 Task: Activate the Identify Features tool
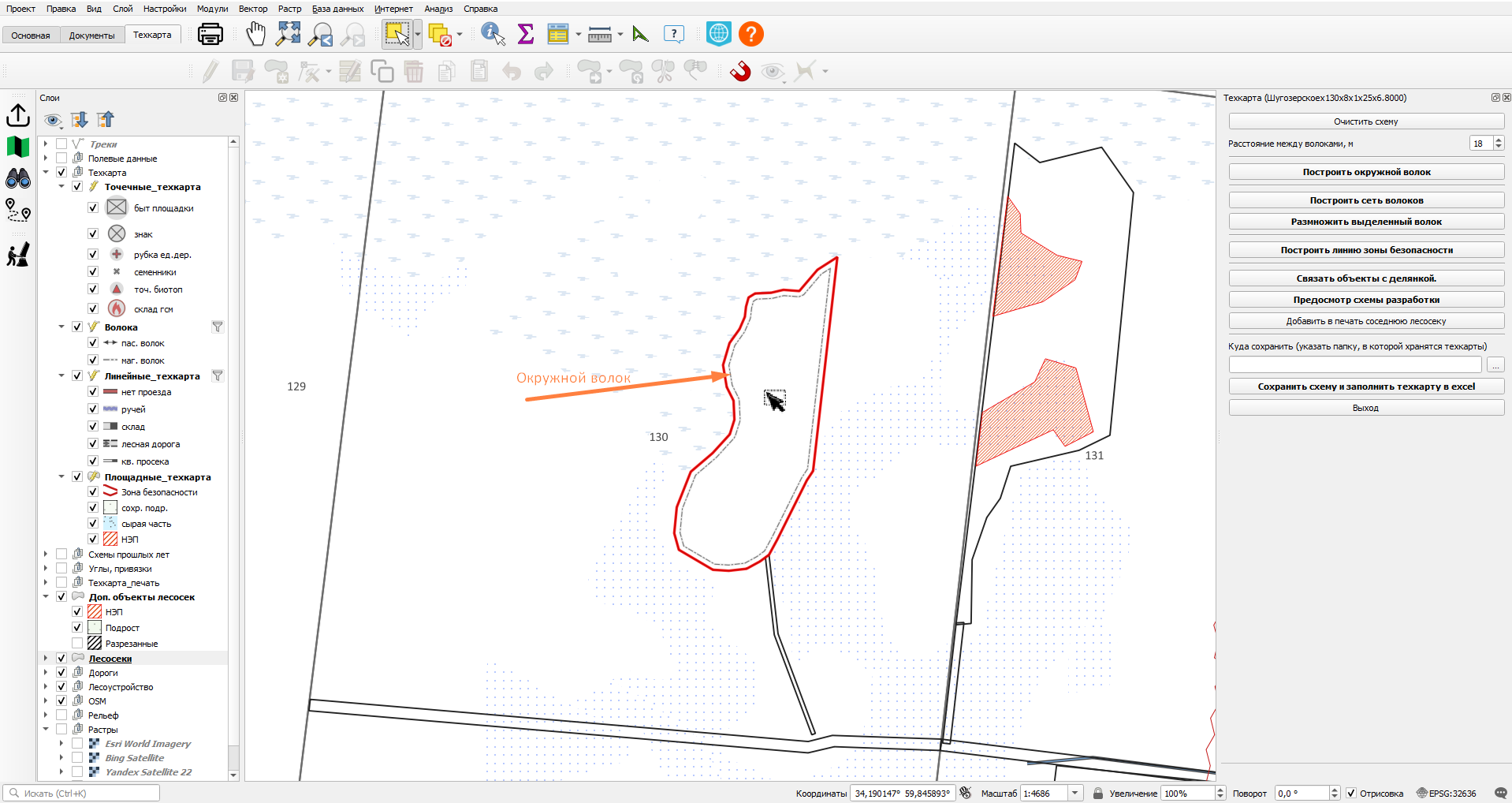pyautogui.click(x=493, y=34)
